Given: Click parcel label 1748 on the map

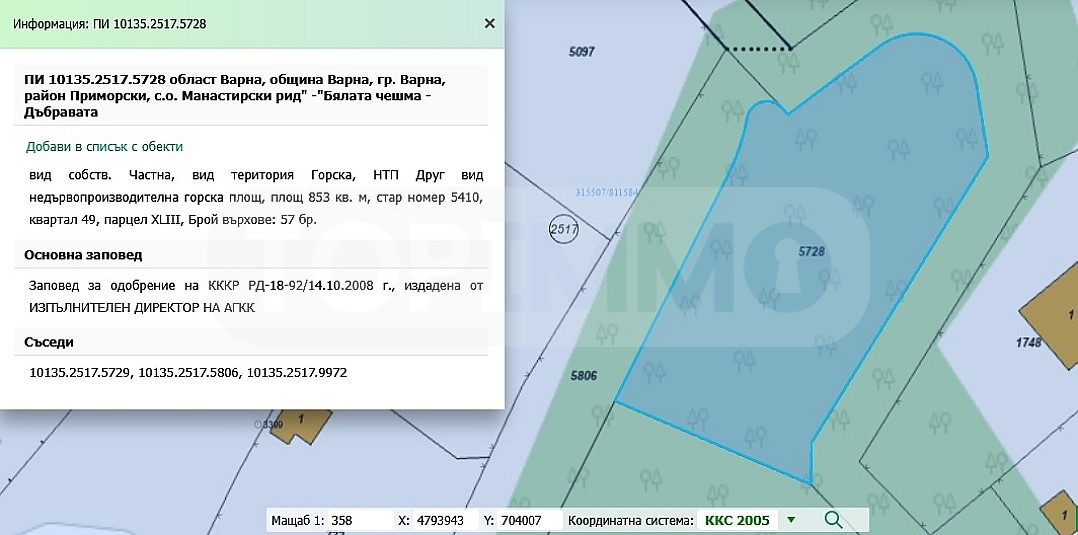Looking at the screenshot, I should 1028,342.
